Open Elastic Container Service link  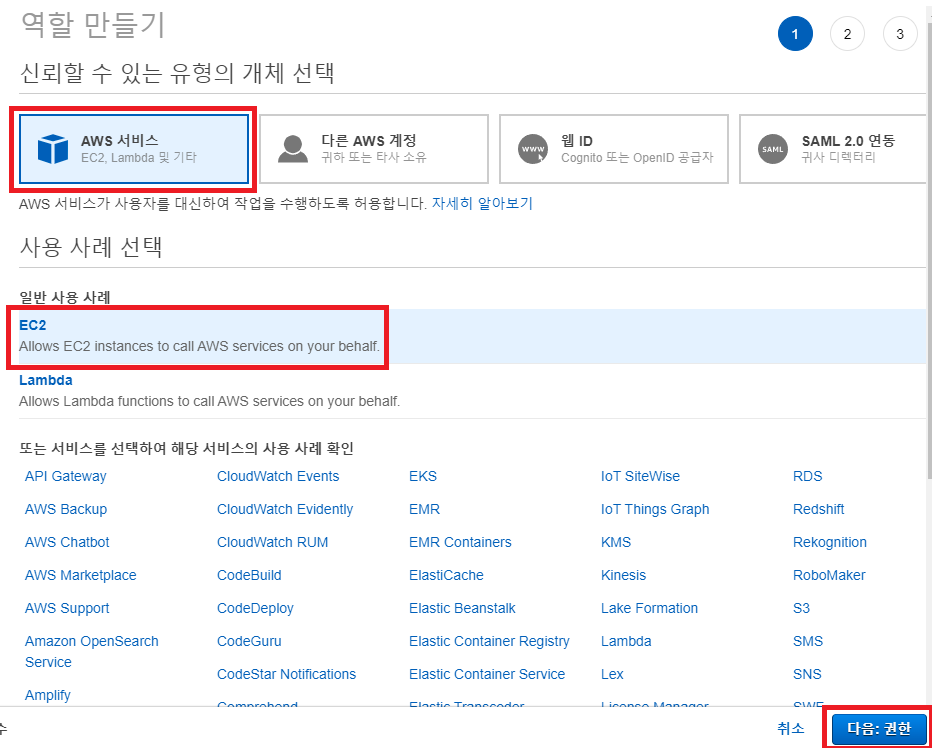click(x=487, y=674)
